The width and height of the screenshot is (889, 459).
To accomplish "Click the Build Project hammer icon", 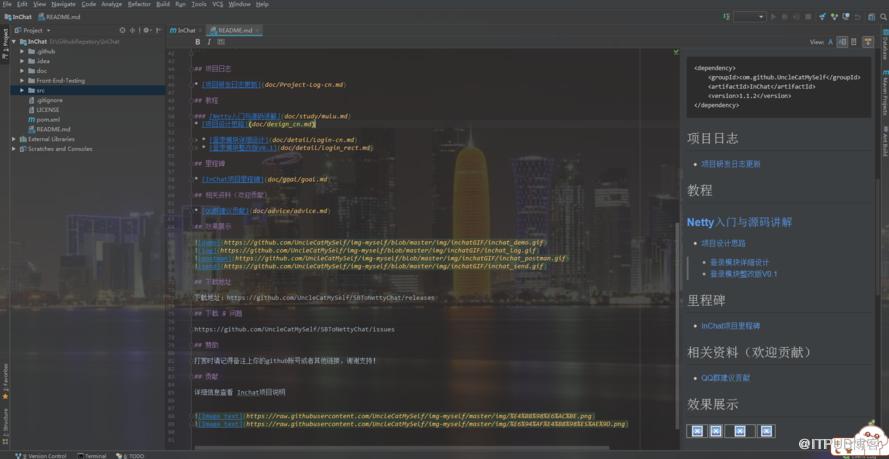I will pyautogui.click(x=726, y=17).
